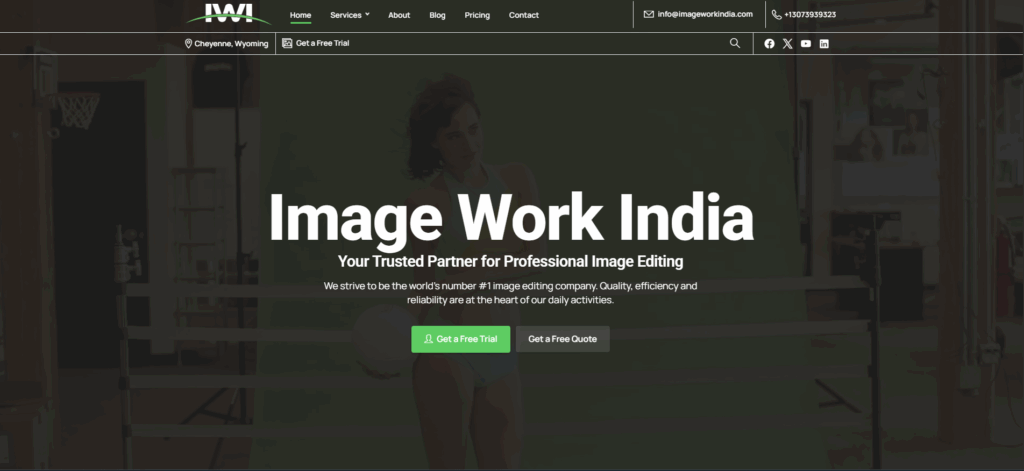Expand the Services dropdown menu
The width and height of the screenshot is (1024, 471).
click(x=349, y=15)
